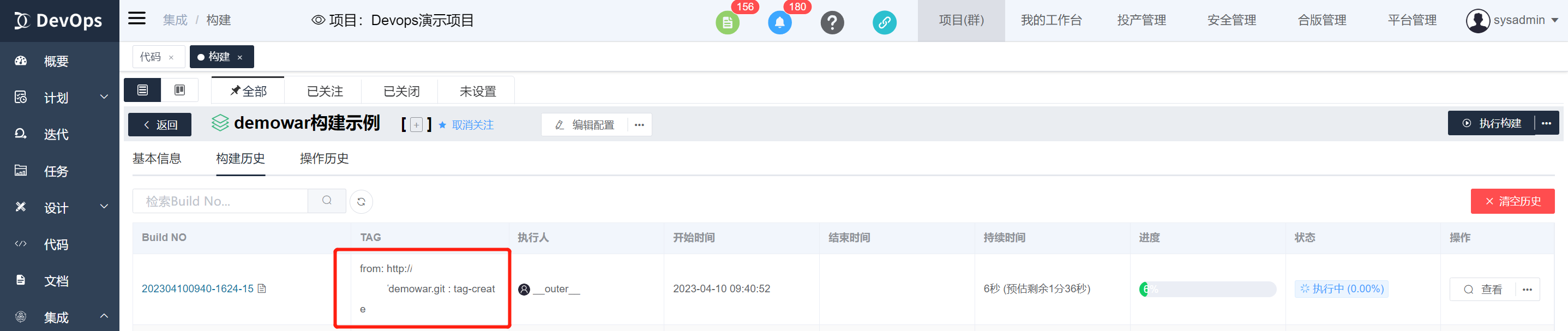Screen dimensions: 1568x331
Task: Open blue bell notifications with 180
Action: [x=780, y=22]
